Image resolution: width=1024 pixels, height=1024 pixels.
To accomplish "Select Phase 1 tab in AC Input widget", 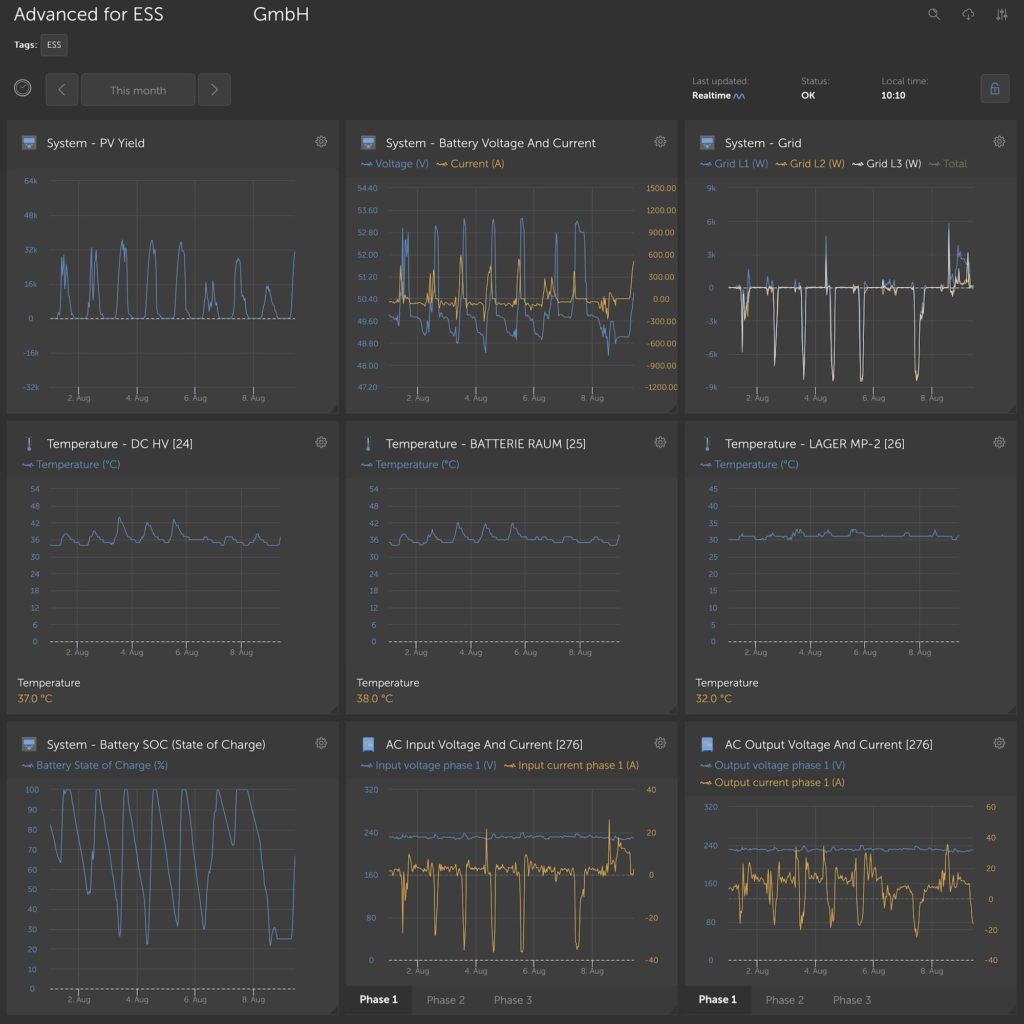I will click(x=378, y=1000).
